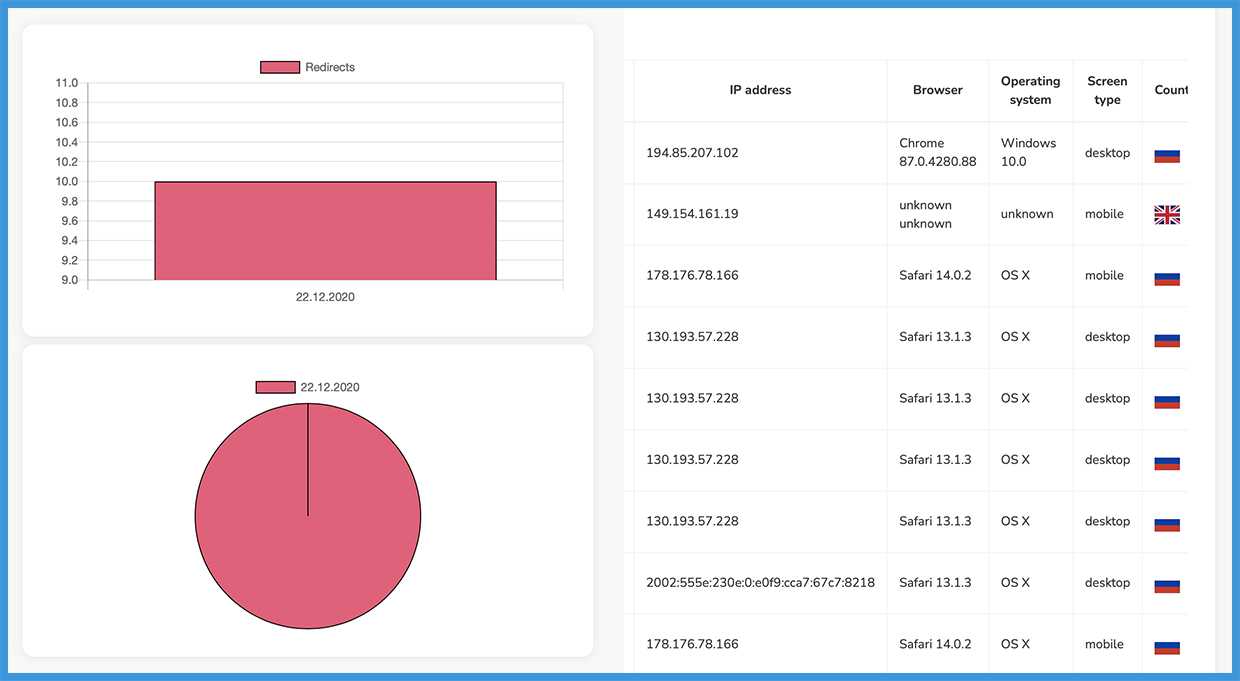Image resolution: width=1240 pixels, height=681 pixels.
Task: Sort by the IP address column header
Action: pyautogui.click(x=760, y=90)
